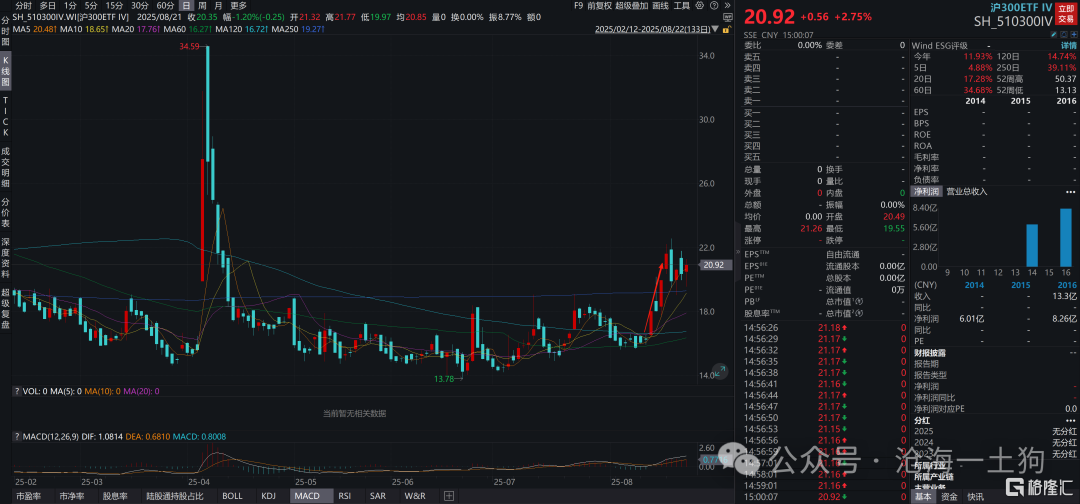Select the 股息率 indicator tab
The height and width of the screenshot is (504, 1080).
click(115, 496)
